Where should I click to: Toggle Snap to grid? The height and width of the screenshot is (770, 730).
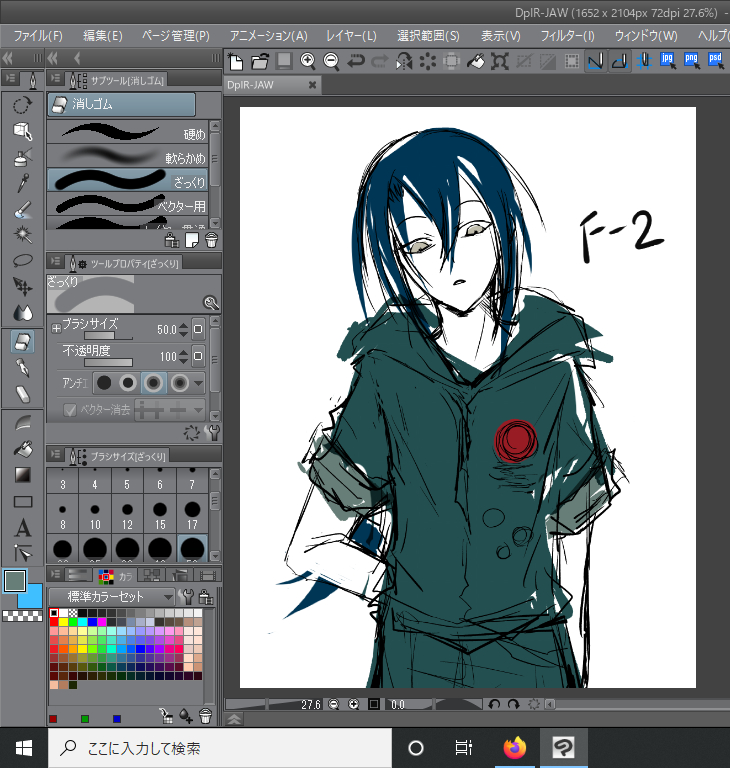(644, 61)
